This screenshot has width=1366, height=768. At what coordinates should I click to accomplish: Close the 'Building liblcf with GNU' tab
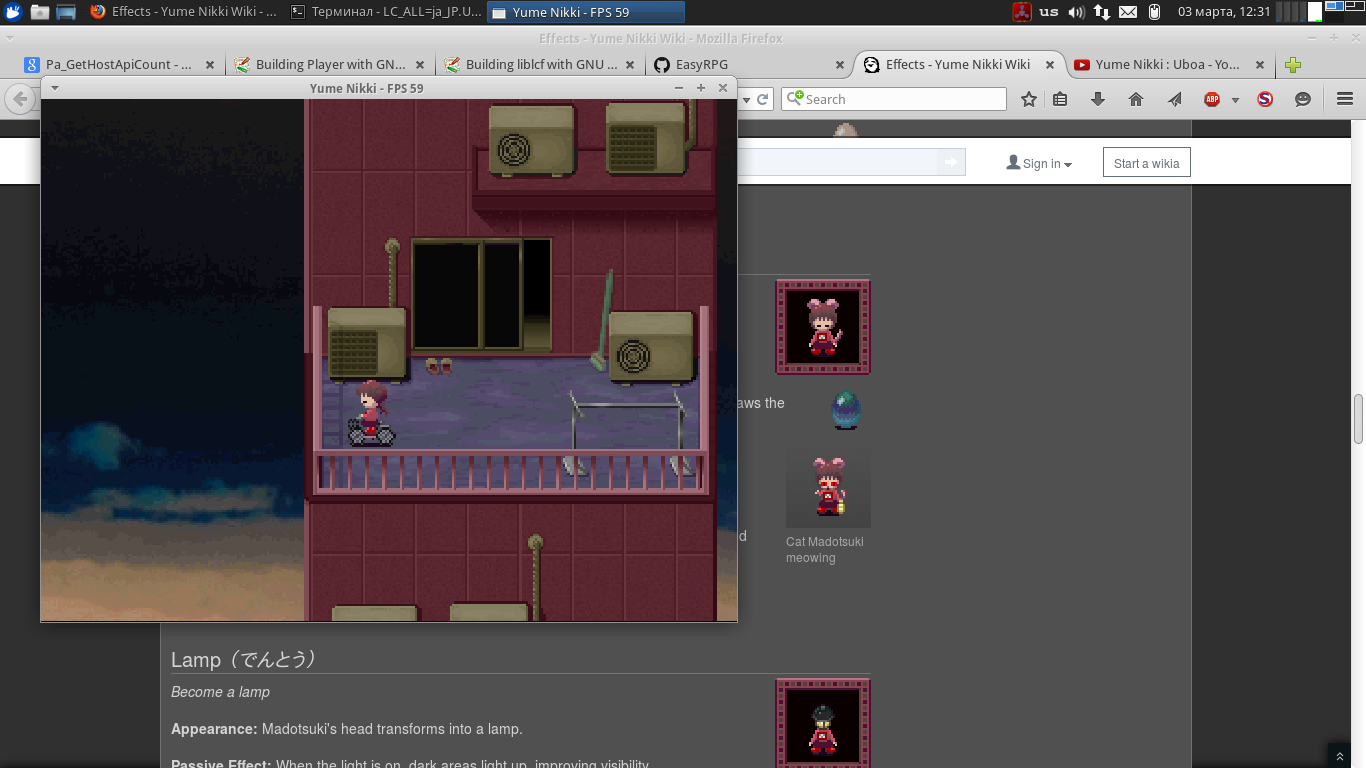[630, 64]
